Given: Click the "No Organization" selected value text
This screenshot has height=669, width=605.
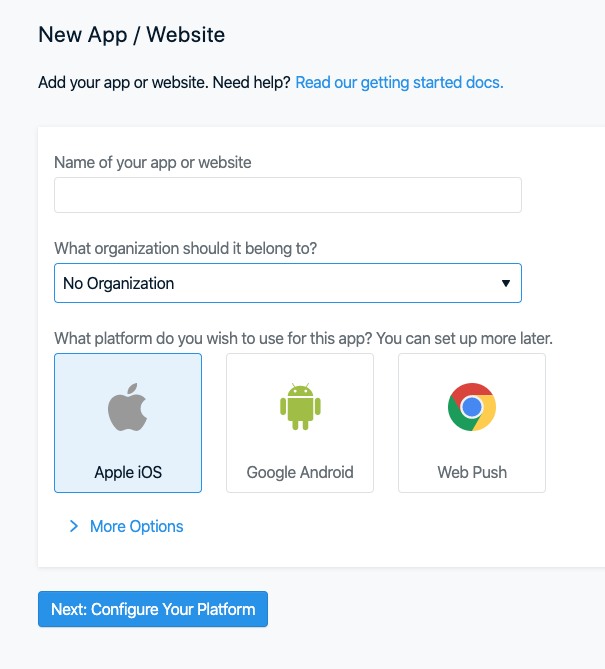Looking at the screenshot, I should (119, 283).
